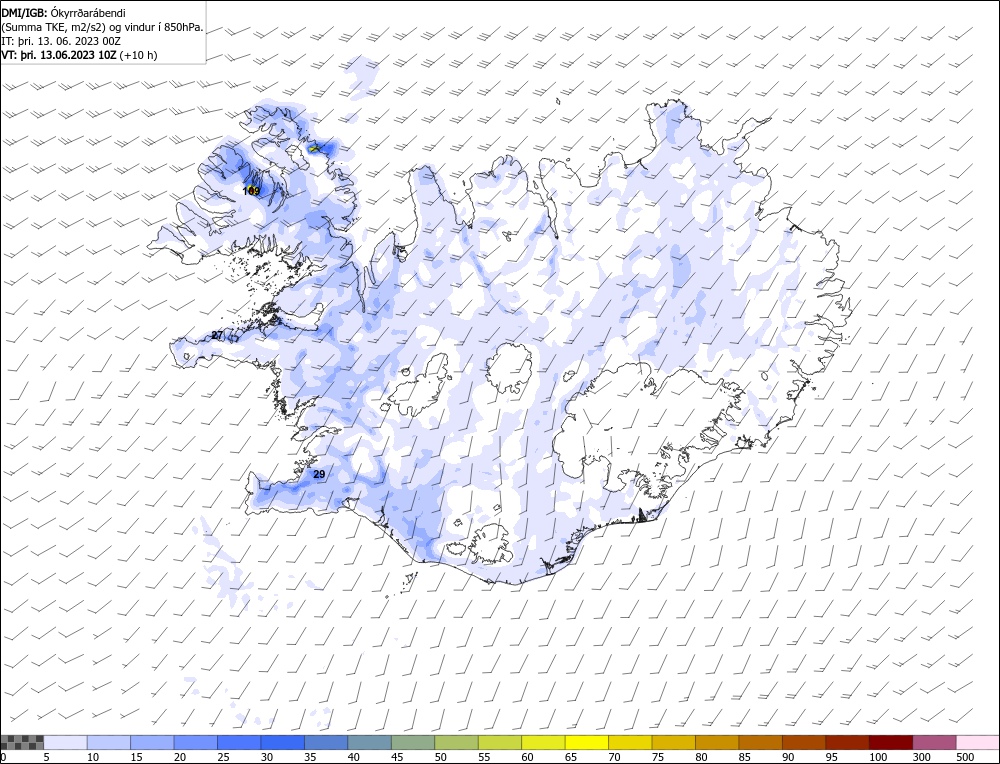Click the '500' legend scale label

coord(964,757)
